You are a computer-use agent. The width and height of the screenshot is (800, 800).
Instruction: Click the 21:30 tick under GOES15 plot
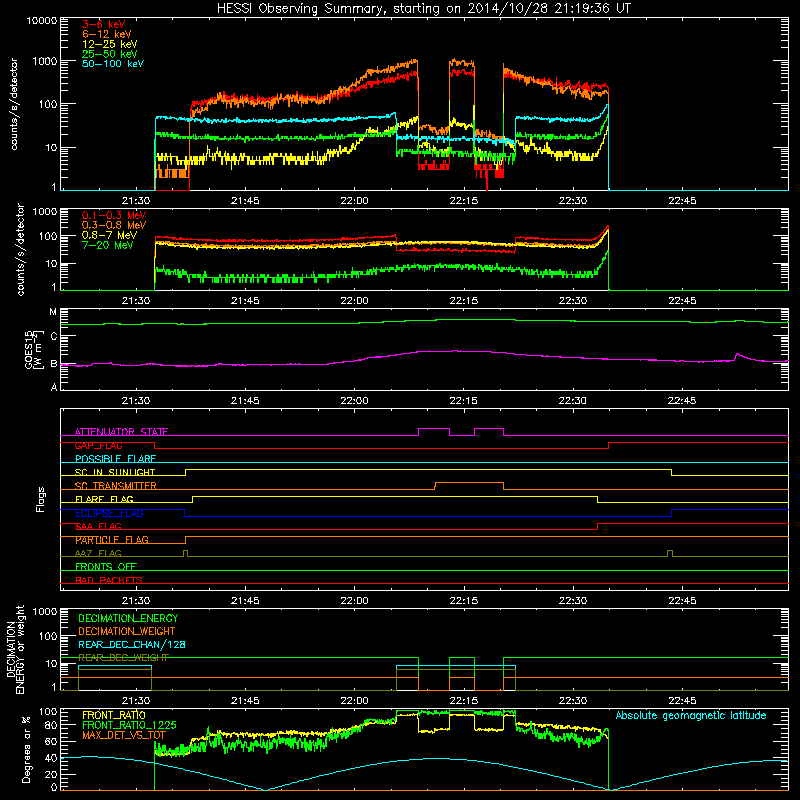tap(136, 401)
